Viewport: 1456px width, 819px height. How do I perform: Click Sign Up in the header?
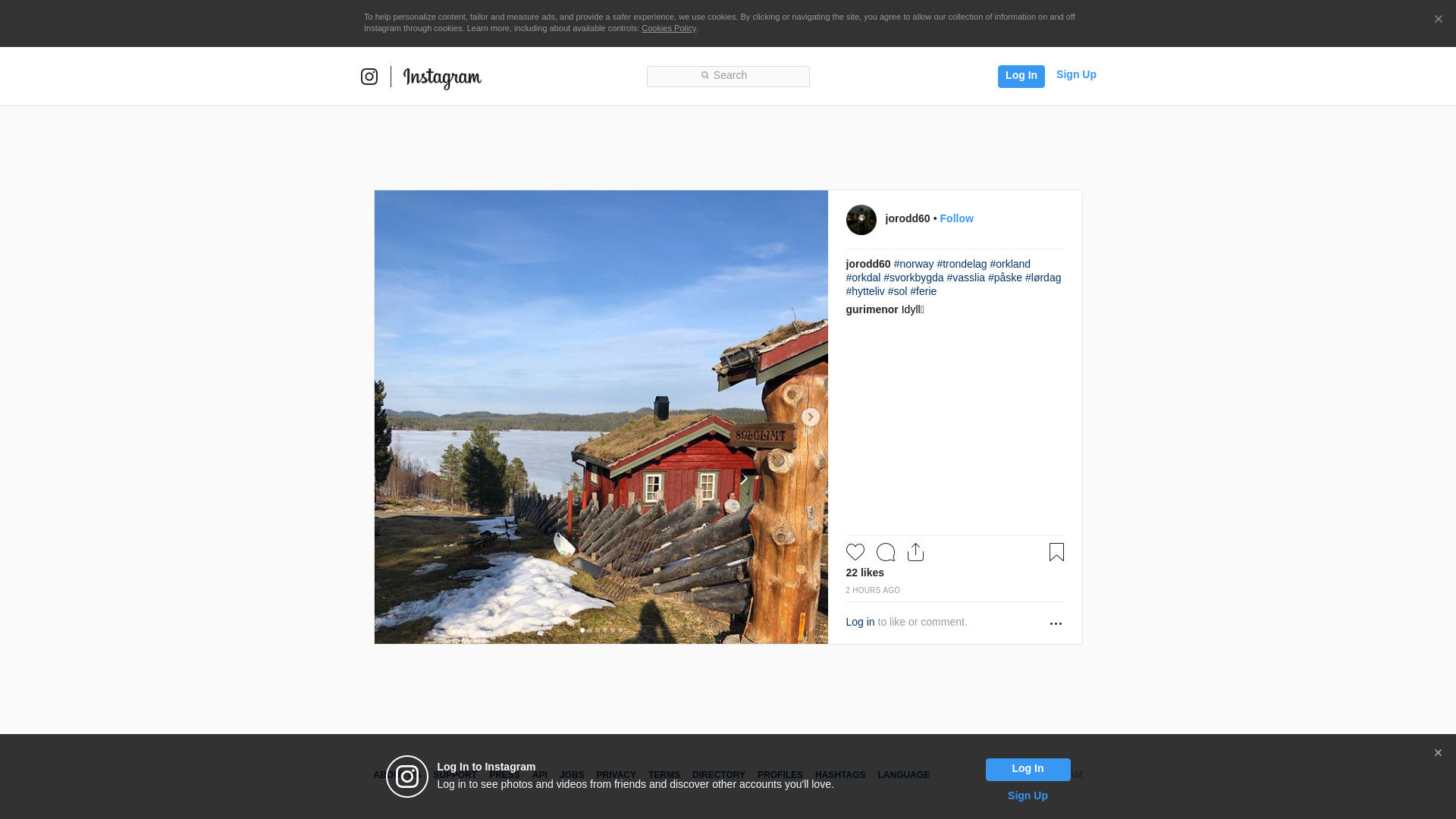click(x=1076, y=74)
